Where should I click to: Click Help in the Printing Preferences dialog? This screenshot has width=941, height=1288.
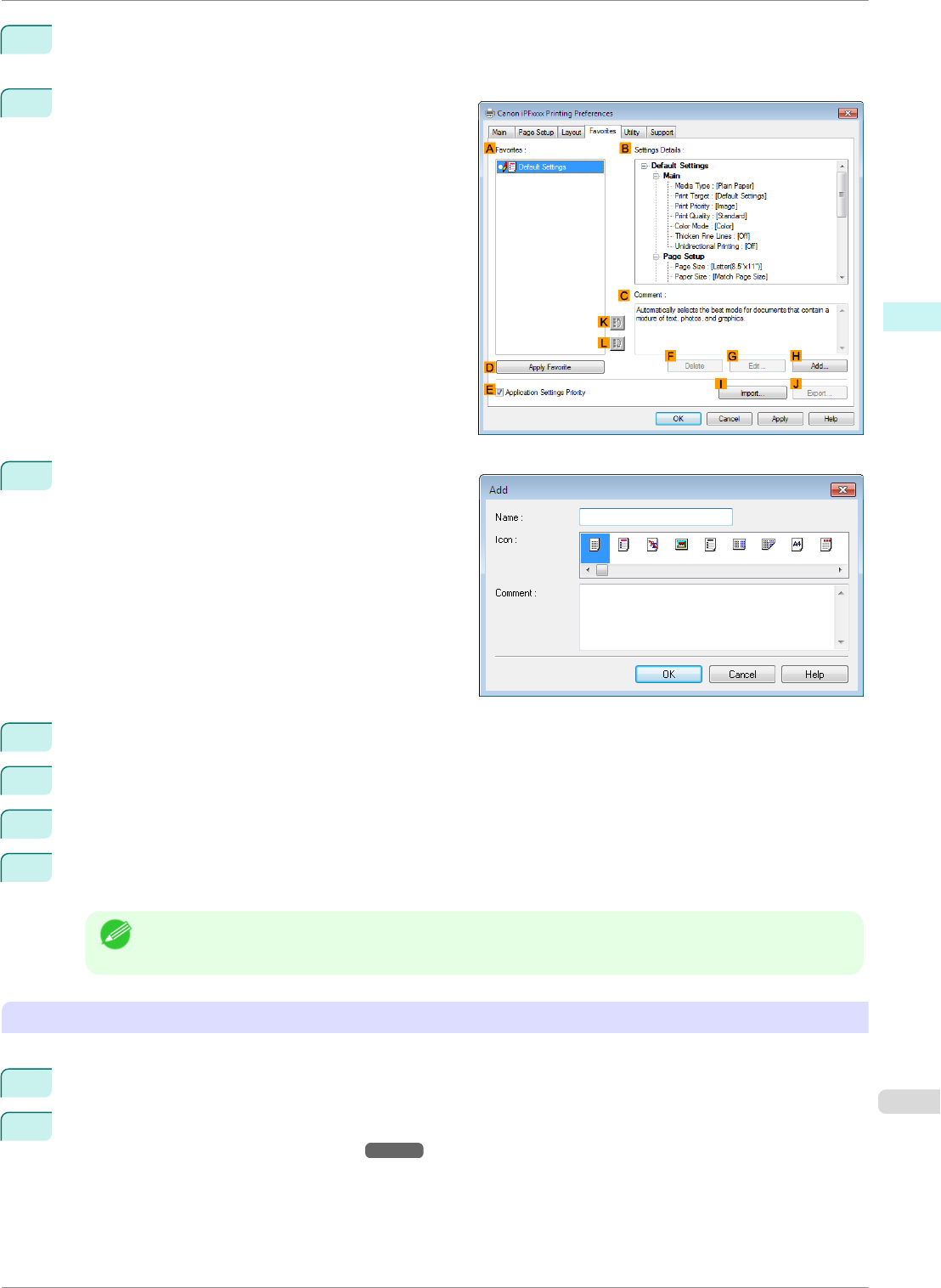[x=831, y=419]
